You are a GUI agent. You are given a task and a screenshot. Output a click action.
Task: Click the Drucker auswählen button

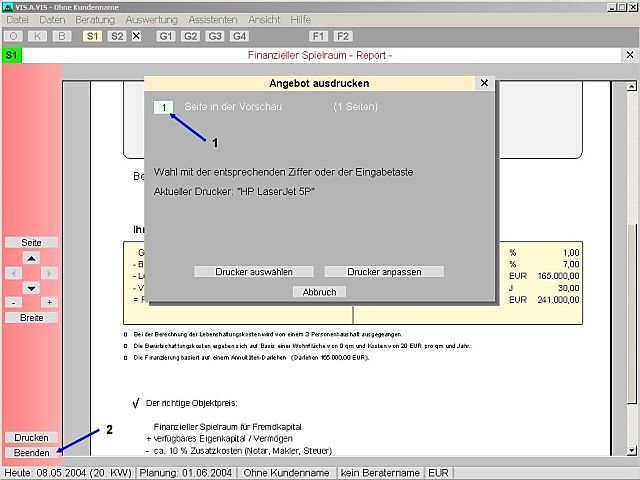pos(254,272)
